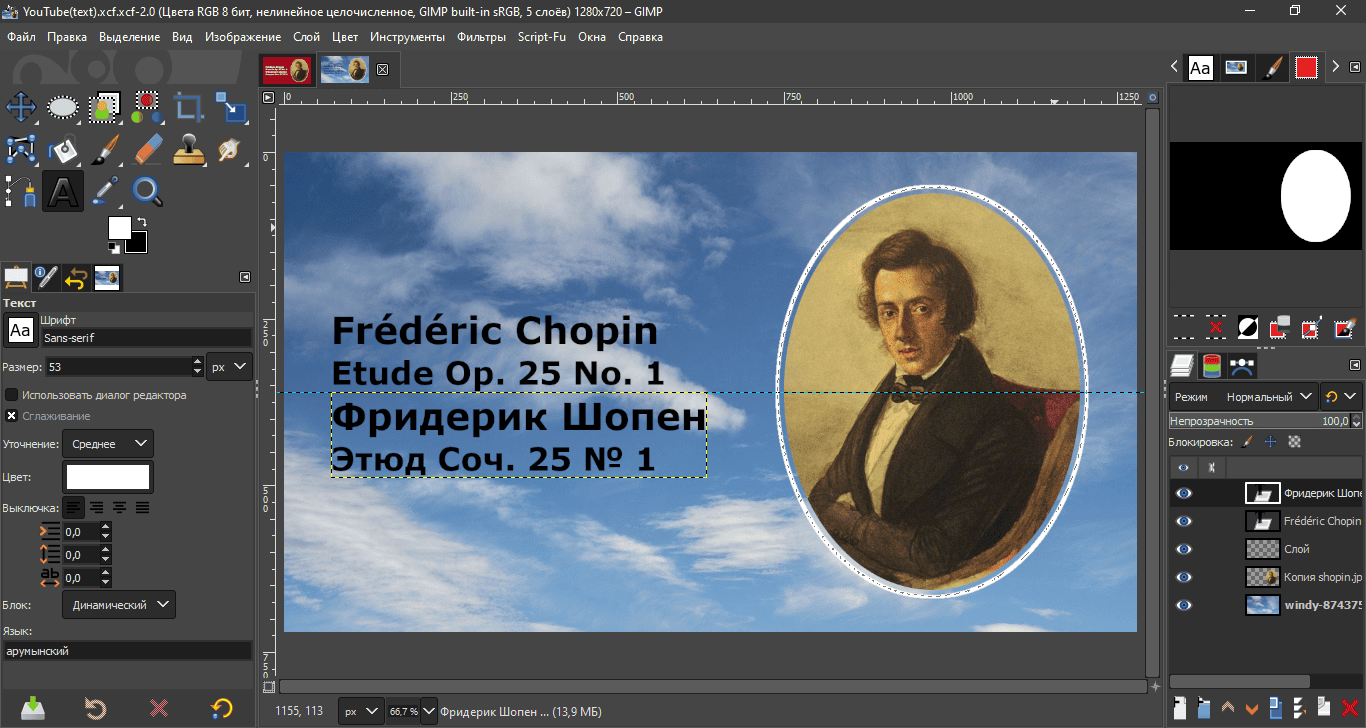The width and height of the screenshot is (1366, 728).
Task: Duplicate the selected layer
Action: pos(1276,708)
